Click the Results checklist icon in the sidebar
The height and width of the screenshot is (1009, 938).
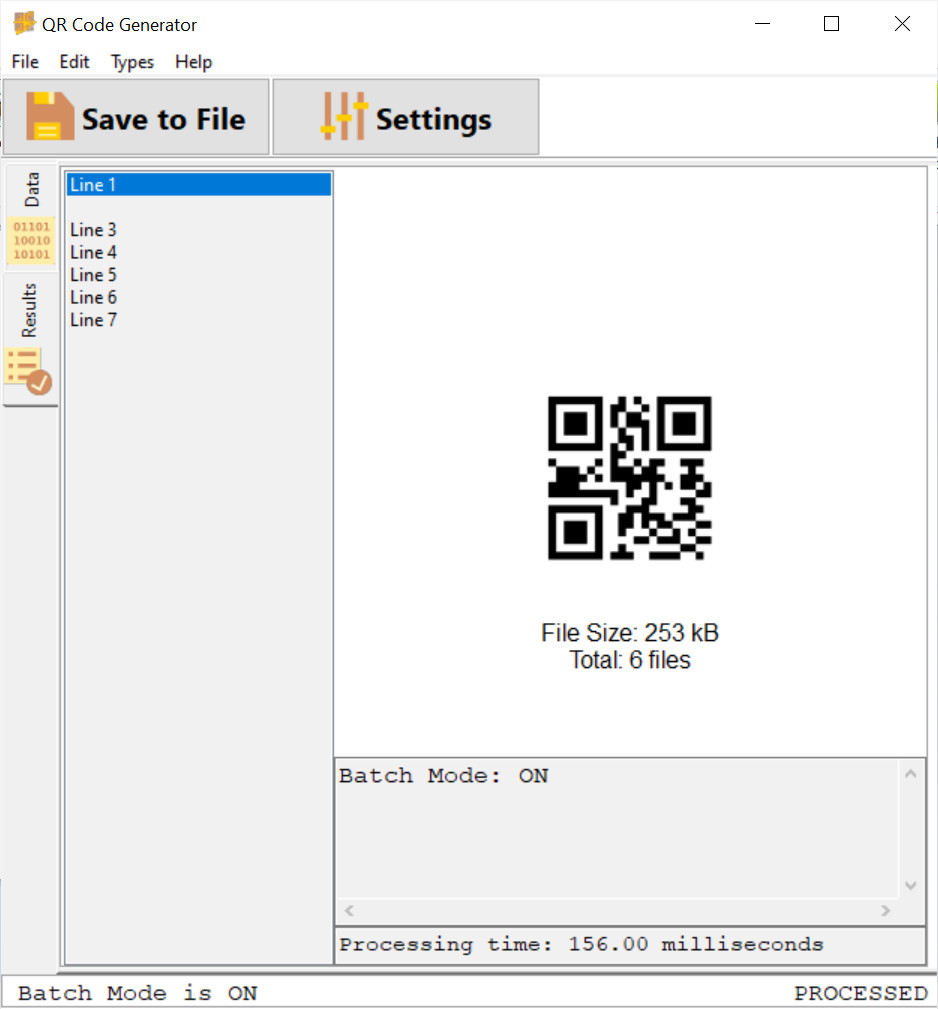29,371
